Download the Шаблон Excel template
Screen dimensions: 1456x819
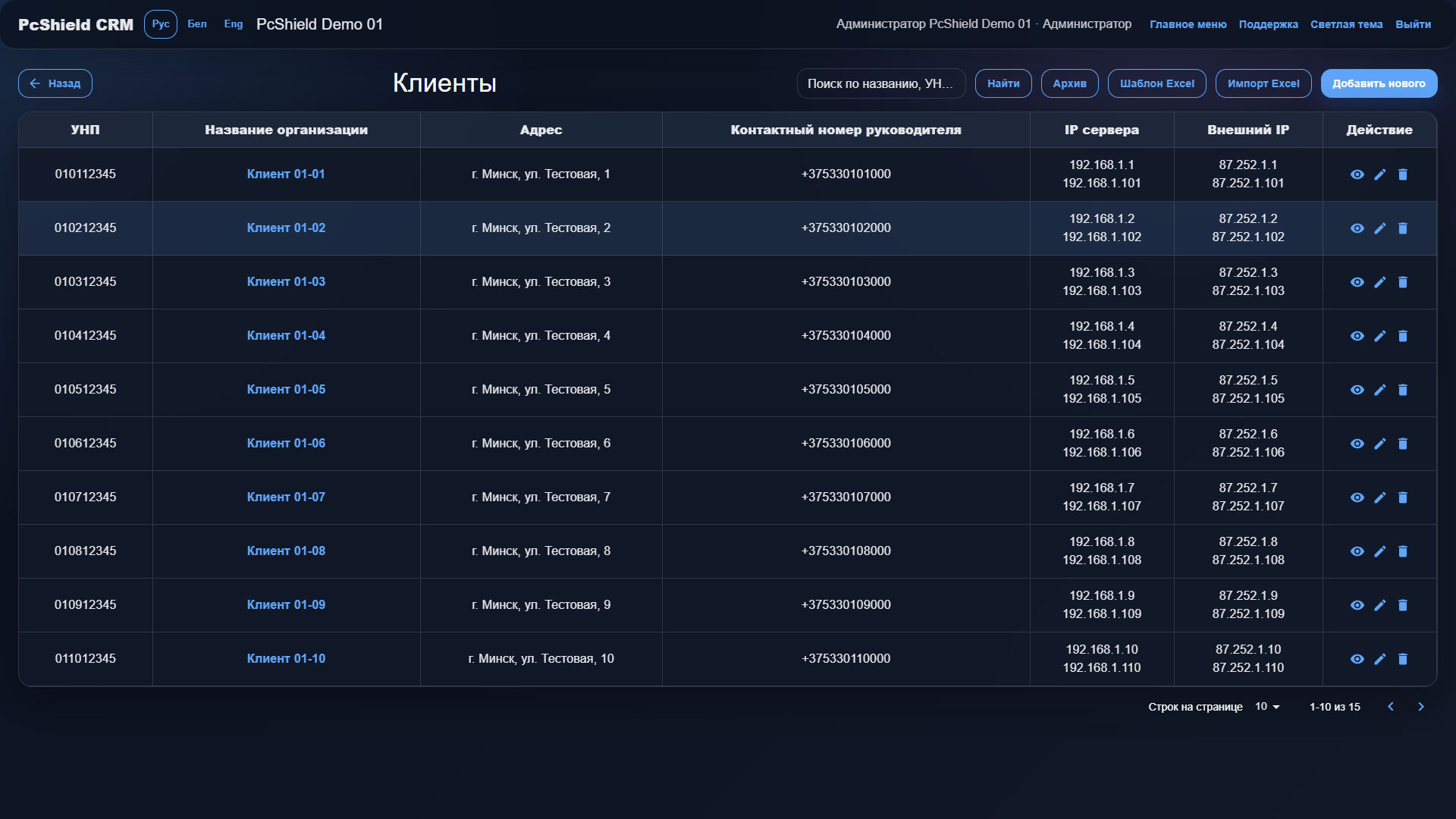coord(1157,83)
